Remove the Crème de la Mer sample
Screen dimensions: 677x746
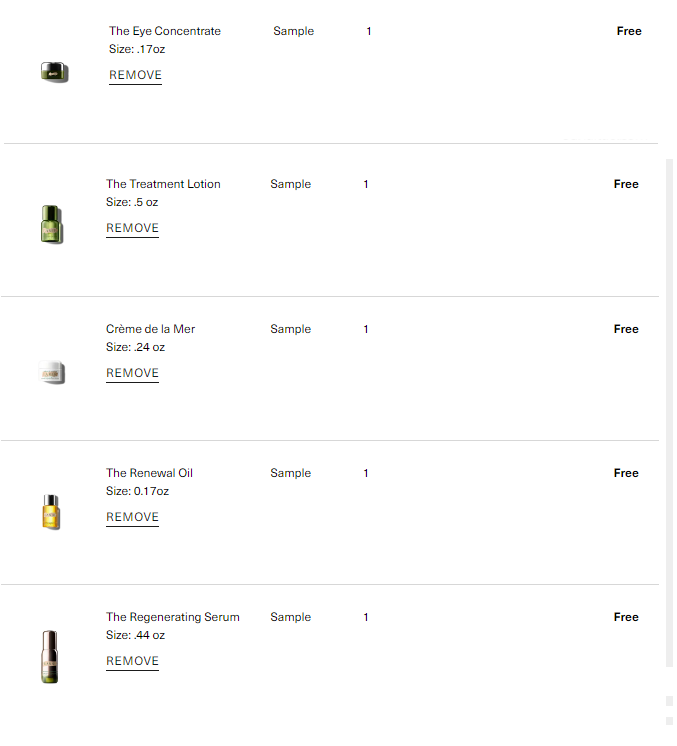click(x=132, y=373)
